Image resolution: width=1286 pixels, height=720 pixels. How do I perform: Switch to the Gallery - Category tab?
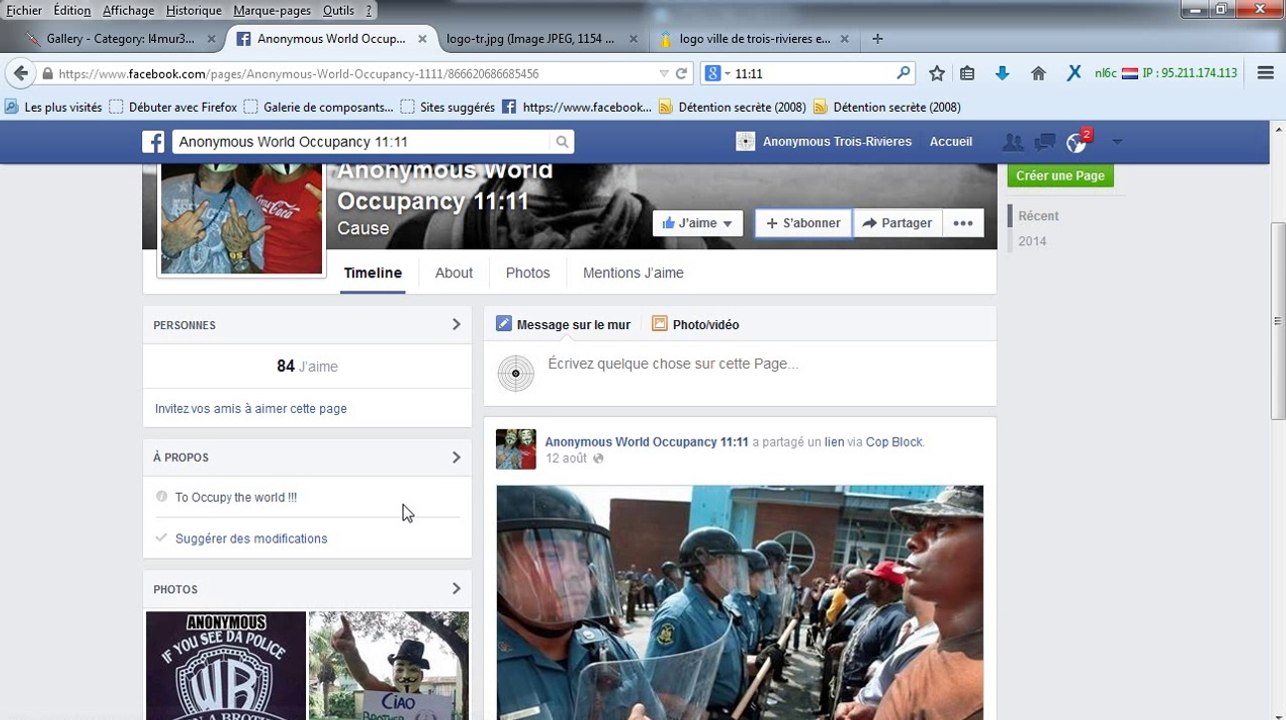tap(120, 39)
